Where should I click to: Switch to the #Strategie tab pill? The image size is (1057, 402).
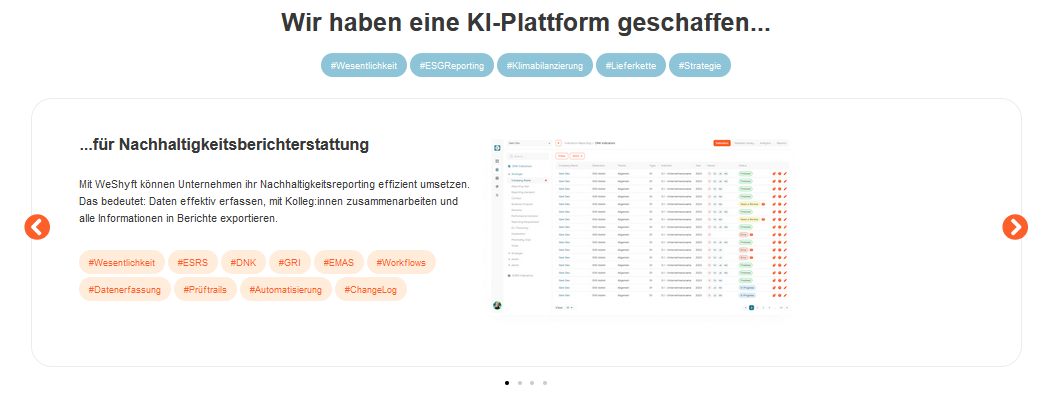(x=700, y=65)
